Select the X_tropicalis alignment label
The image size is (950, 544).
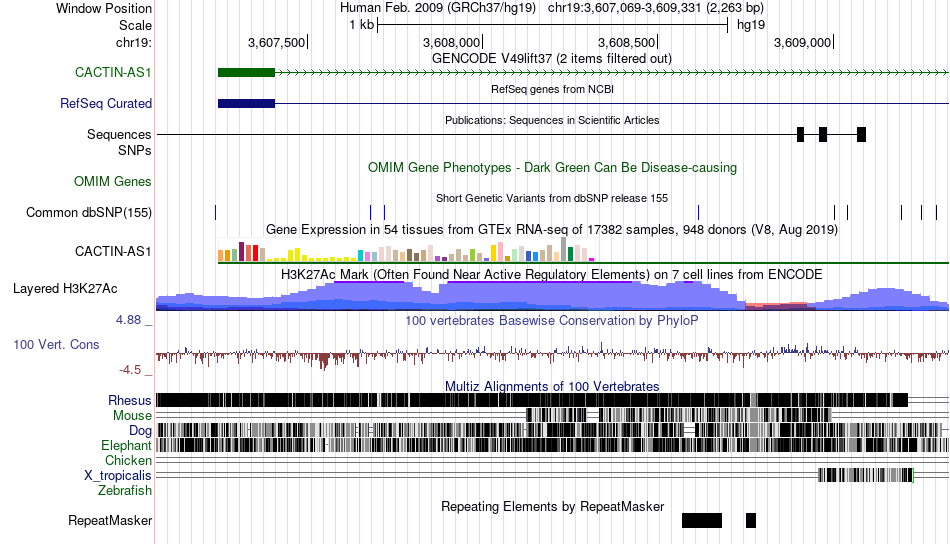[x=118, y=476]
